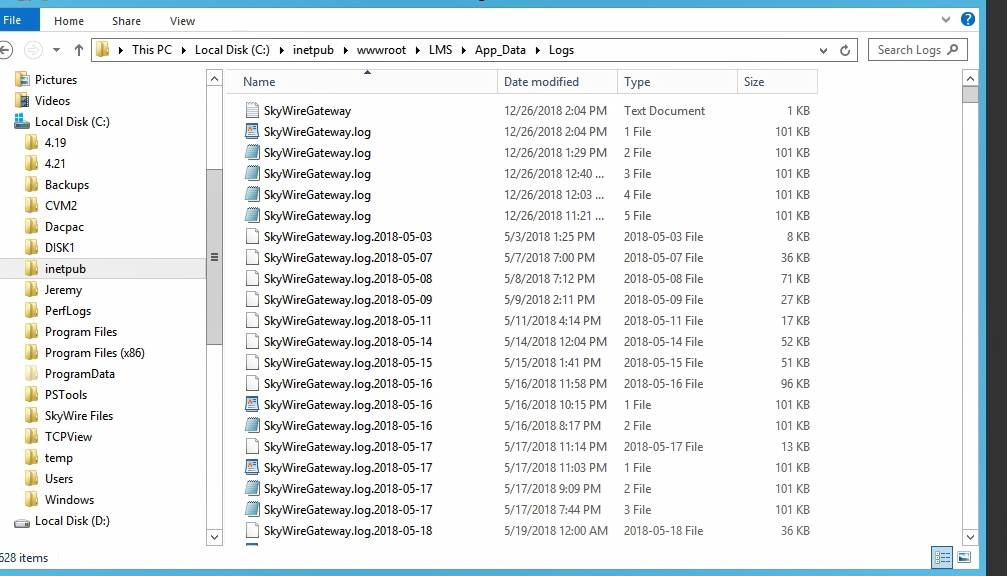Click the folder icon in the address bar
Image resolution: width=1008 pixels, height=576 pixels.
pyautogui.click(x=103, y=49)
